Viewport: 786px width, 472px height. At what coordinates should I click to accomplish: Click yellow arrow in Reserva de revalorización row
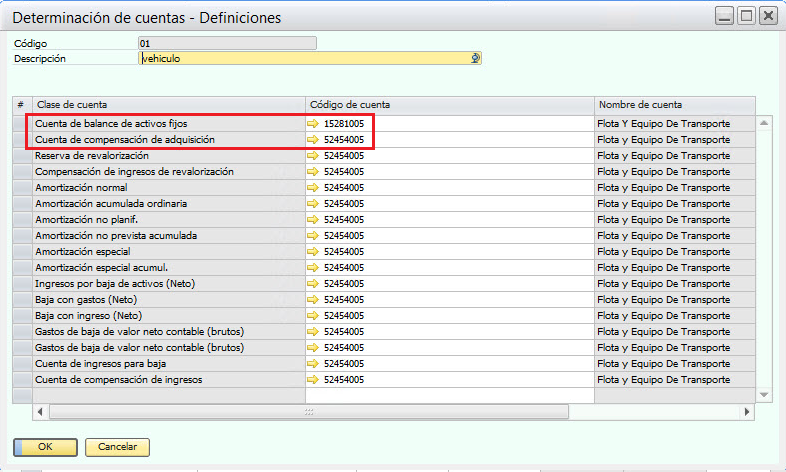[314, 156]
